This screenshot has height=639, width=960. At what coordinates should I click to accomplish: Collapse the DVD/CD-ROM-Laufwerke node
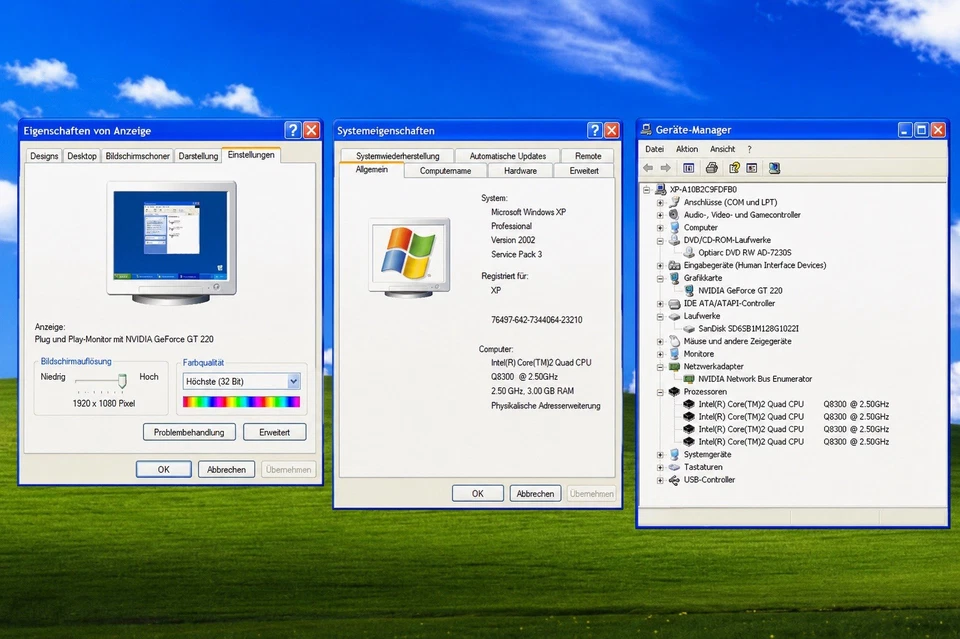[660, 240]
